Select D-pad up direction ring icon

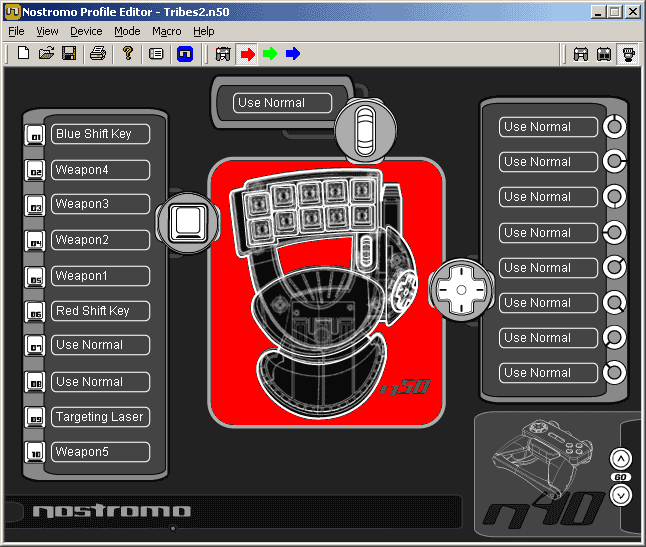coord(614,126)
